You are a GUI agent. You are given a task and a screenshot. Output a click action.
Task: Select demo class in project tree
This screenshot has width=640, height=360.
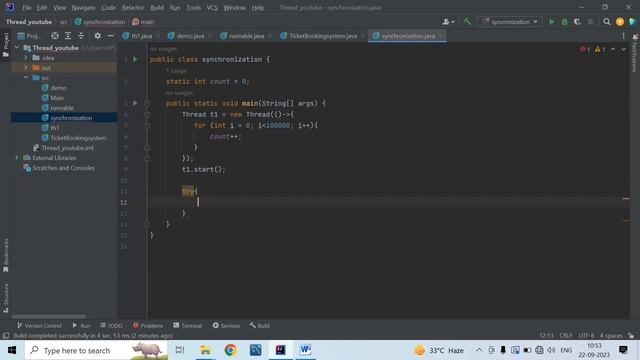pos(58,88)
